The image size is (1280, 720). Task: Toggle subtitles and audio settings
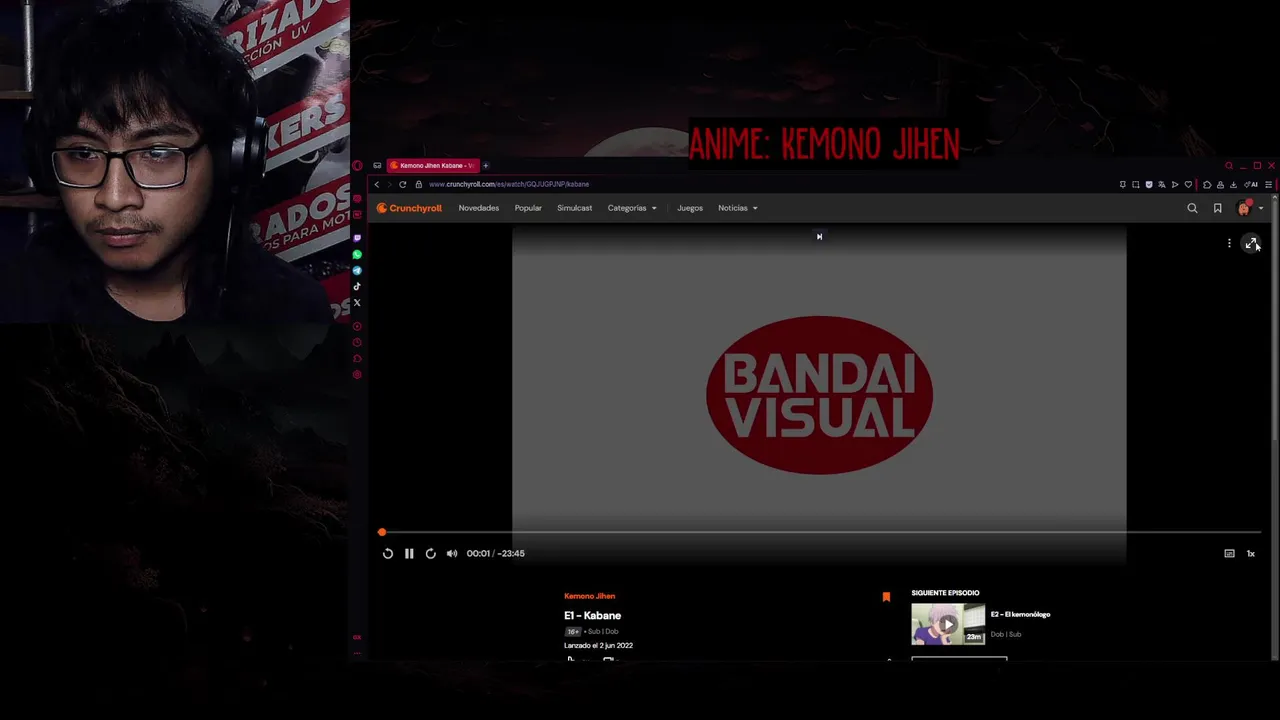(1229, 553)
